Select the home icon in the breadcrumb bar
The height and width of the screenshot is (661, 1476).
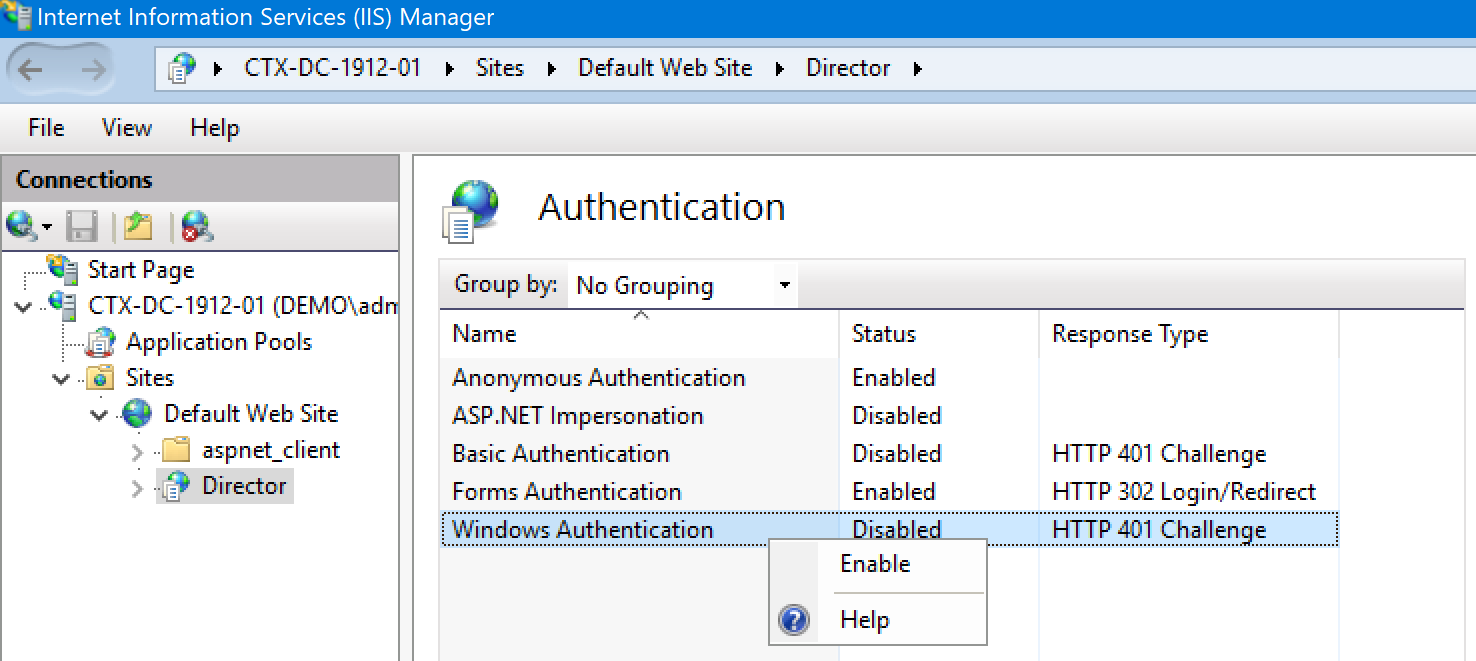(x=180, y=67)
